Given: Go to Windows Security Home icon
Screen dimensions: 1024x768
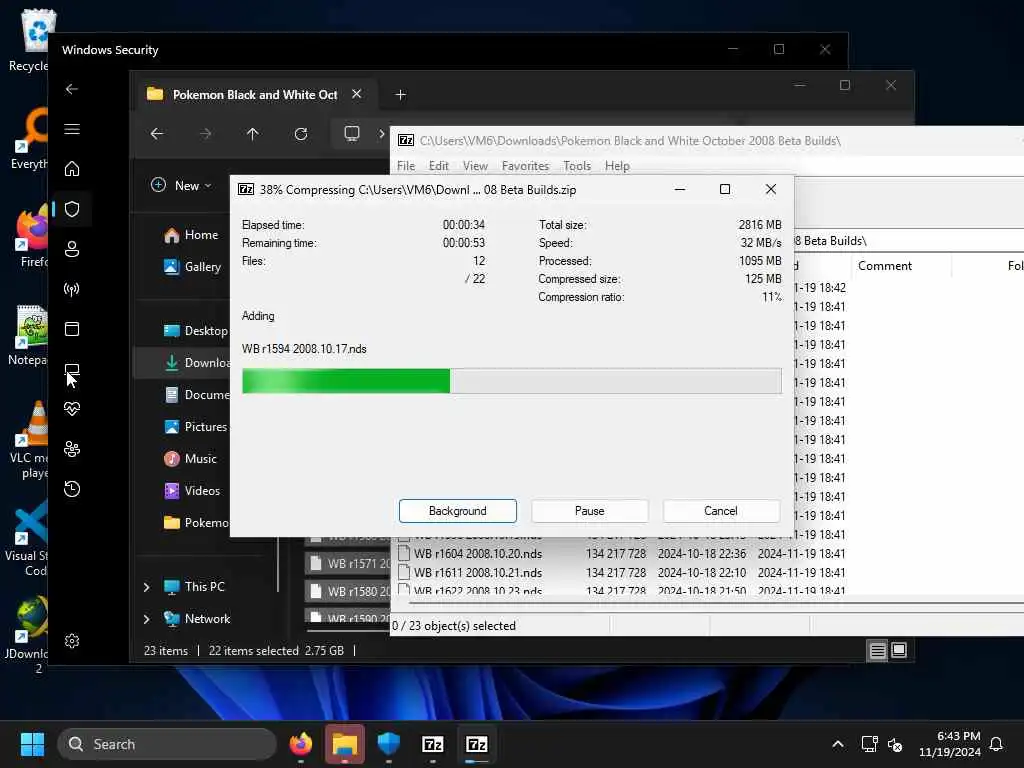Looking at the screenshot, I should point(72,168).
